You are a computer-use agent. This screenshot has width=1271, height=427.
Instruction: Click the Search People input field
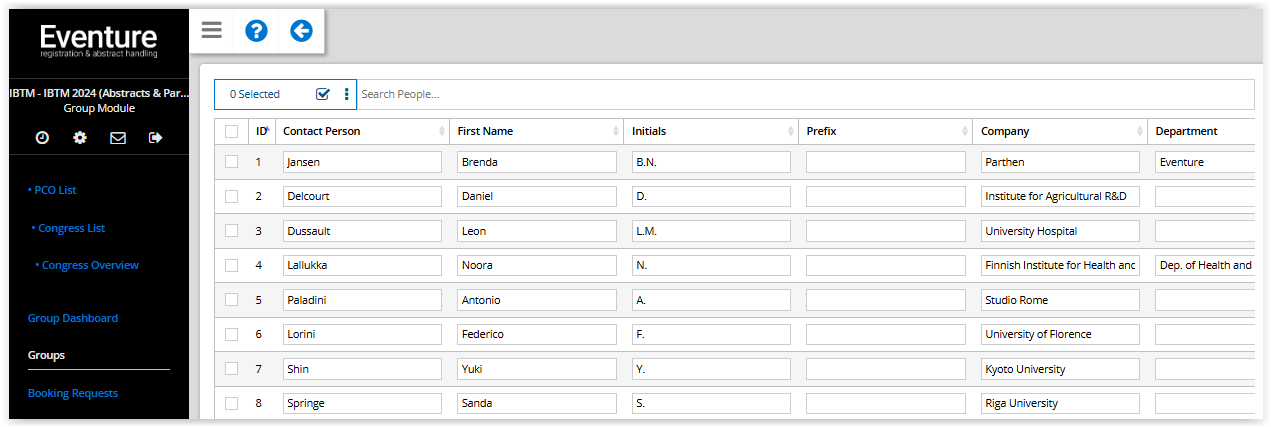(805, 94)
